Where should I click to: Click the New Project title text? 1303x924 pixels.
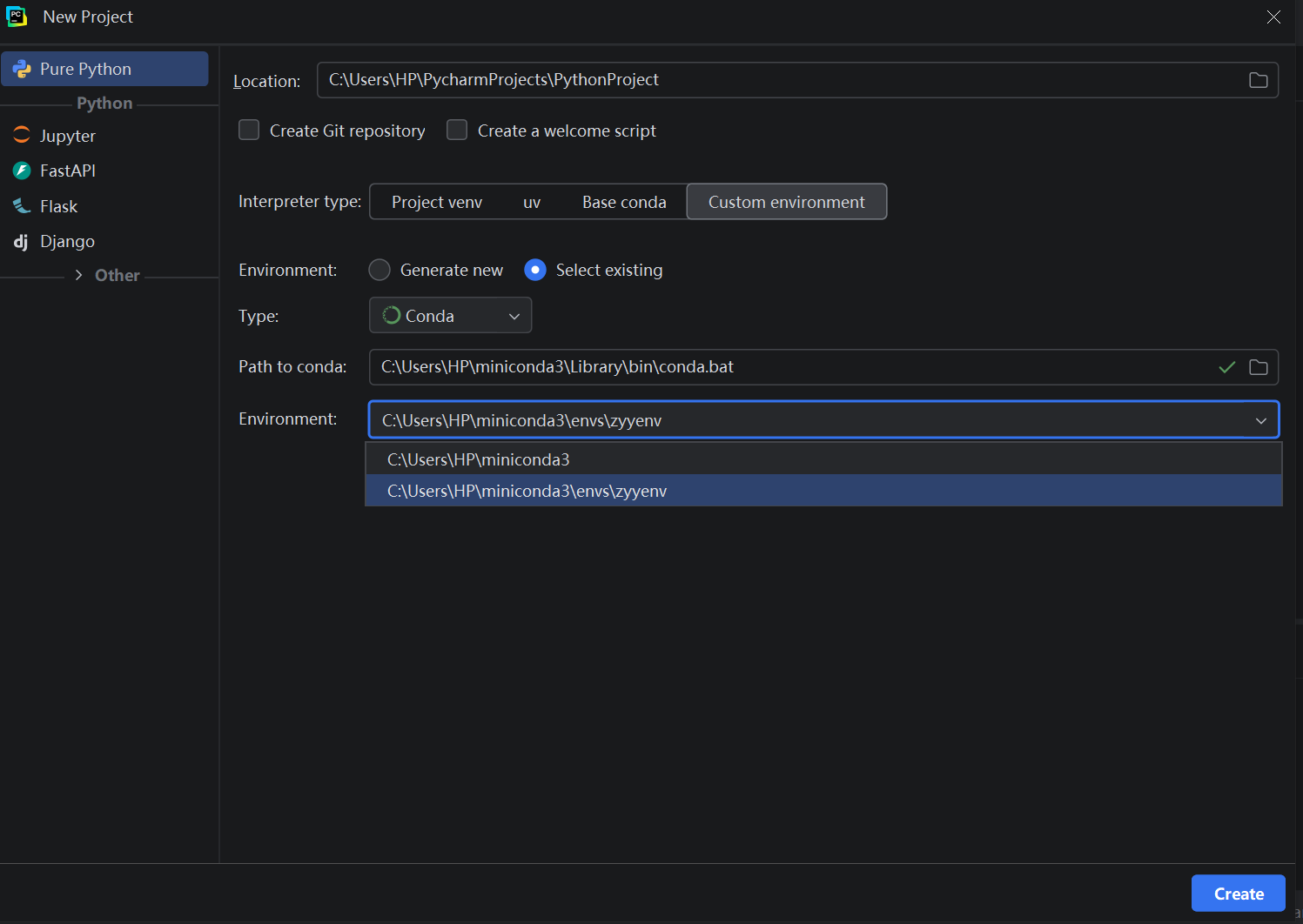coord(88,17)
